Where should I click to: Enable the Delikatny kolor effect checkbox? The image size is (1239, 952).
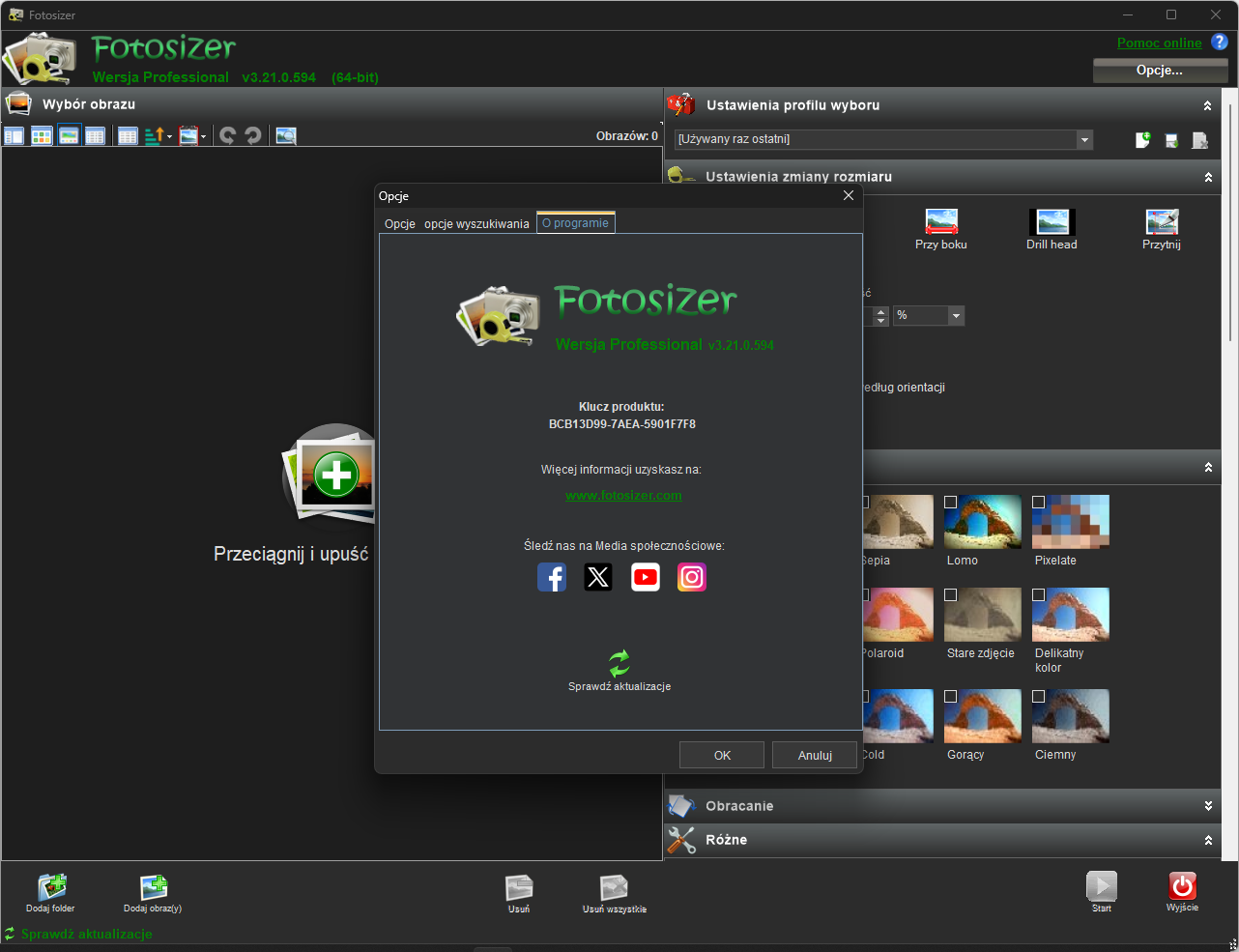pyautogui.click(x=1039, y=595)
